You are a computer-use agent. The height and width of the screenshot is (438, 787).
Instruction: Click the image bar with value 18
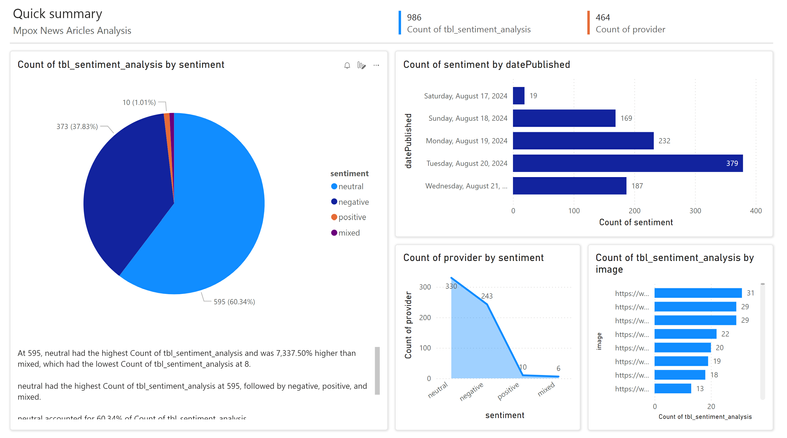coord(680,375)
